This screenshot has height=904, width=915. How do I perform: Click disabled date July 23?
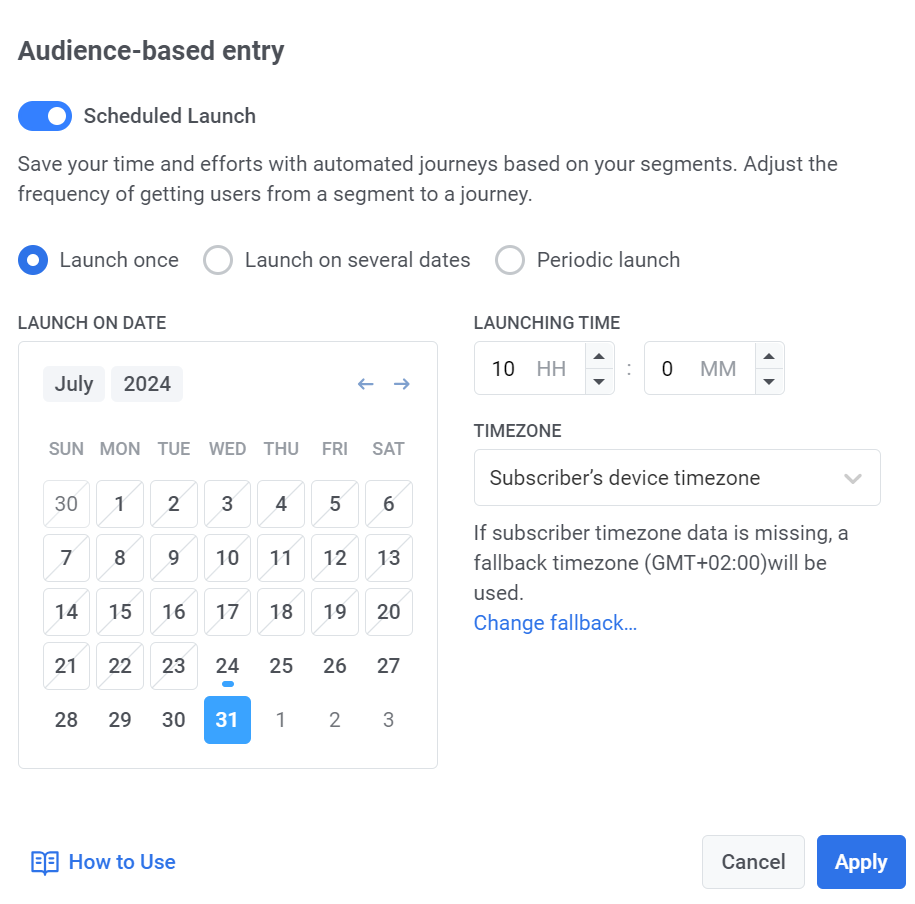pos(174,666)
